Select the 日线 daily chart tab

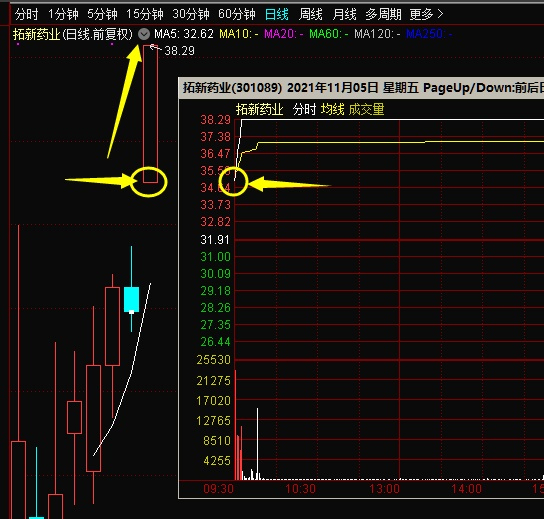point(277,14)
